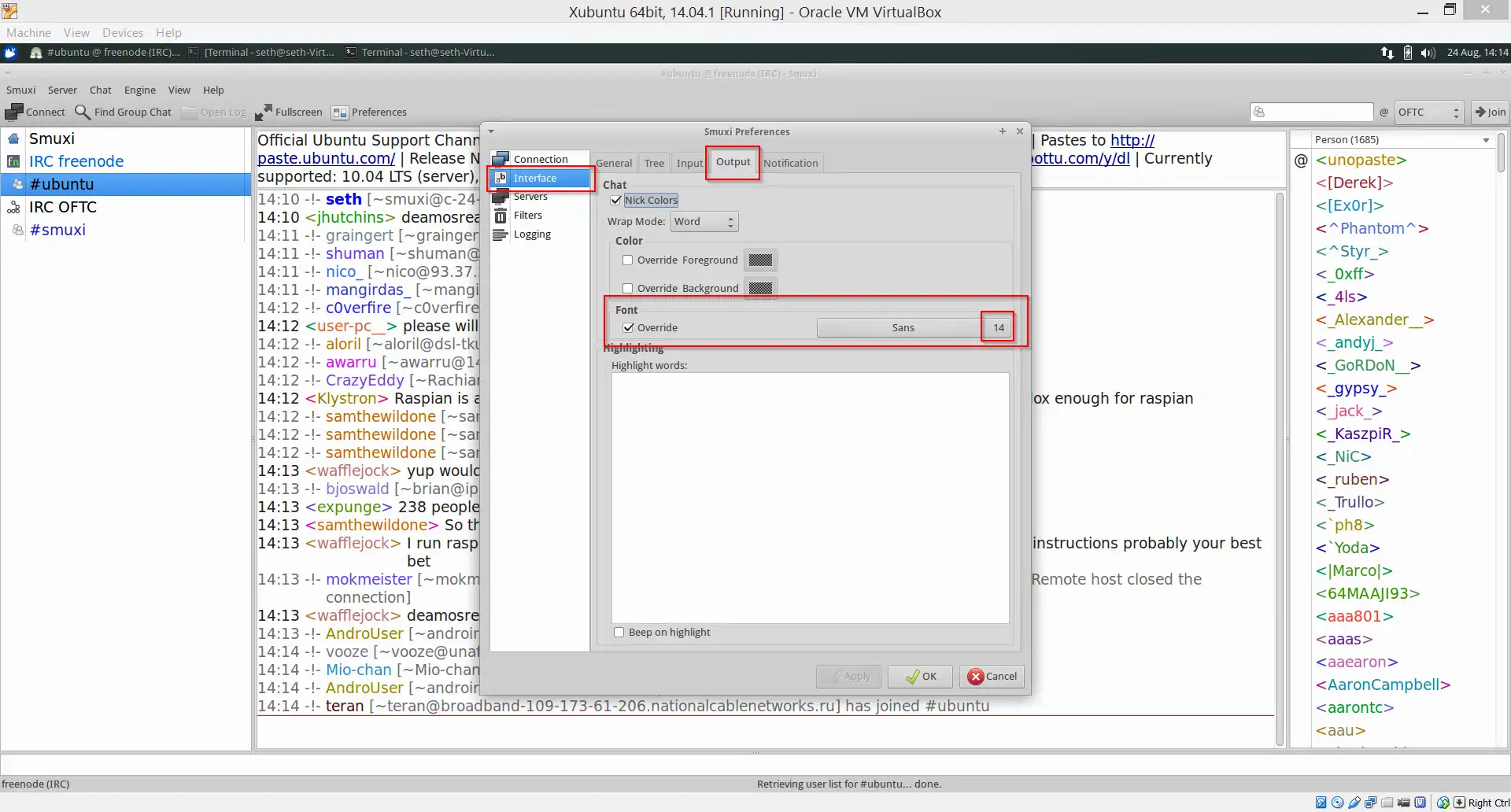Click the font size 14 button
Viewport: 1511px width, 812px height.
coord(999,328)
